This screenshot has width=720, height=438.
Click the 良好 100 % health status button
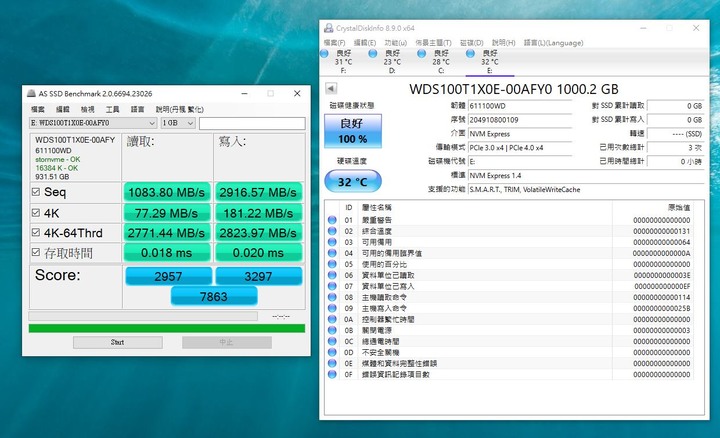point(353,131)
